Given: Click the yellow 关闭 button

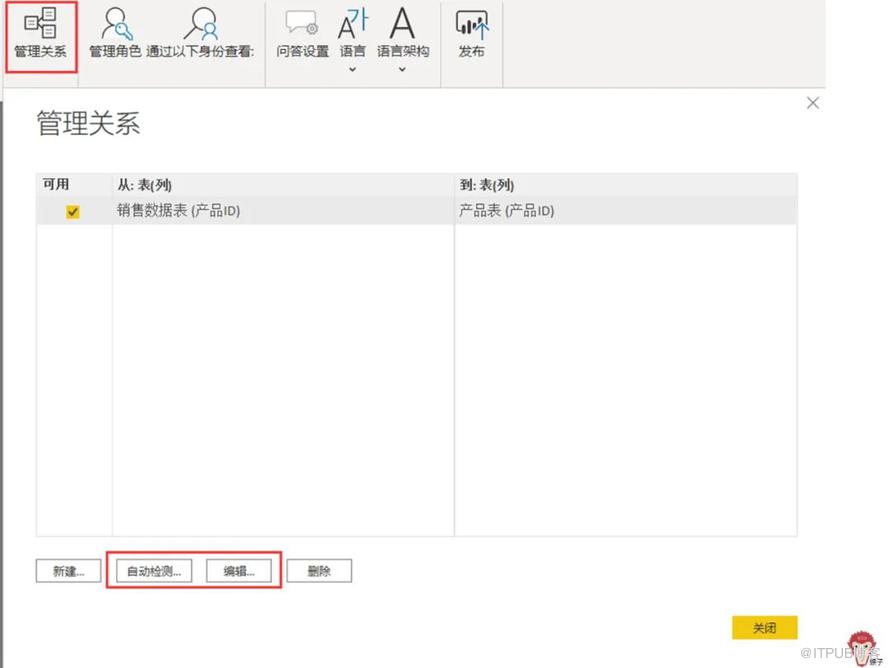Looking at the screenshot, I should pos(764,628).
